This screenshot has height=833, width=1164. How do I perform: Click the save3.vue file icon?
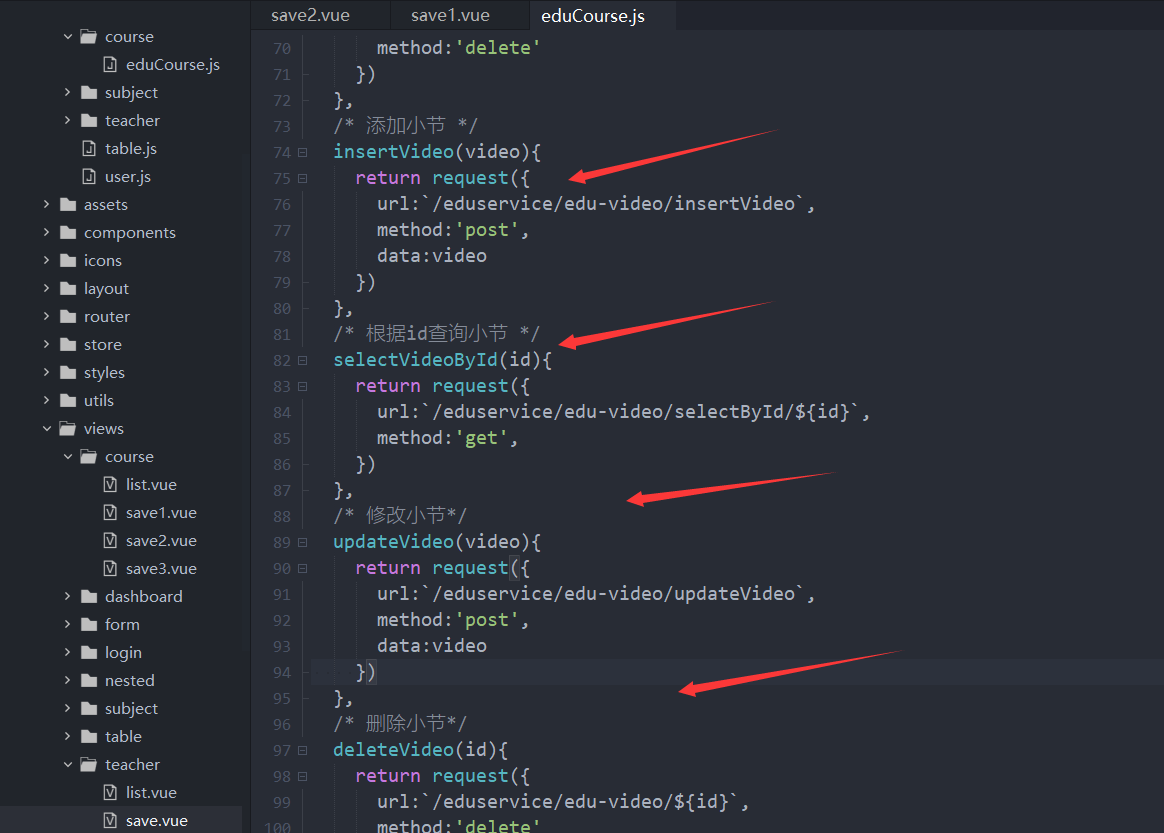pos(110,569)
